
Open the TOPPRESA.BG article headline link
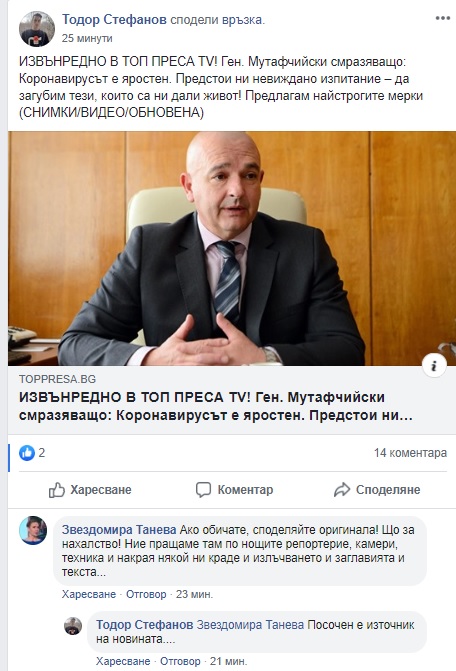(216, 406)
